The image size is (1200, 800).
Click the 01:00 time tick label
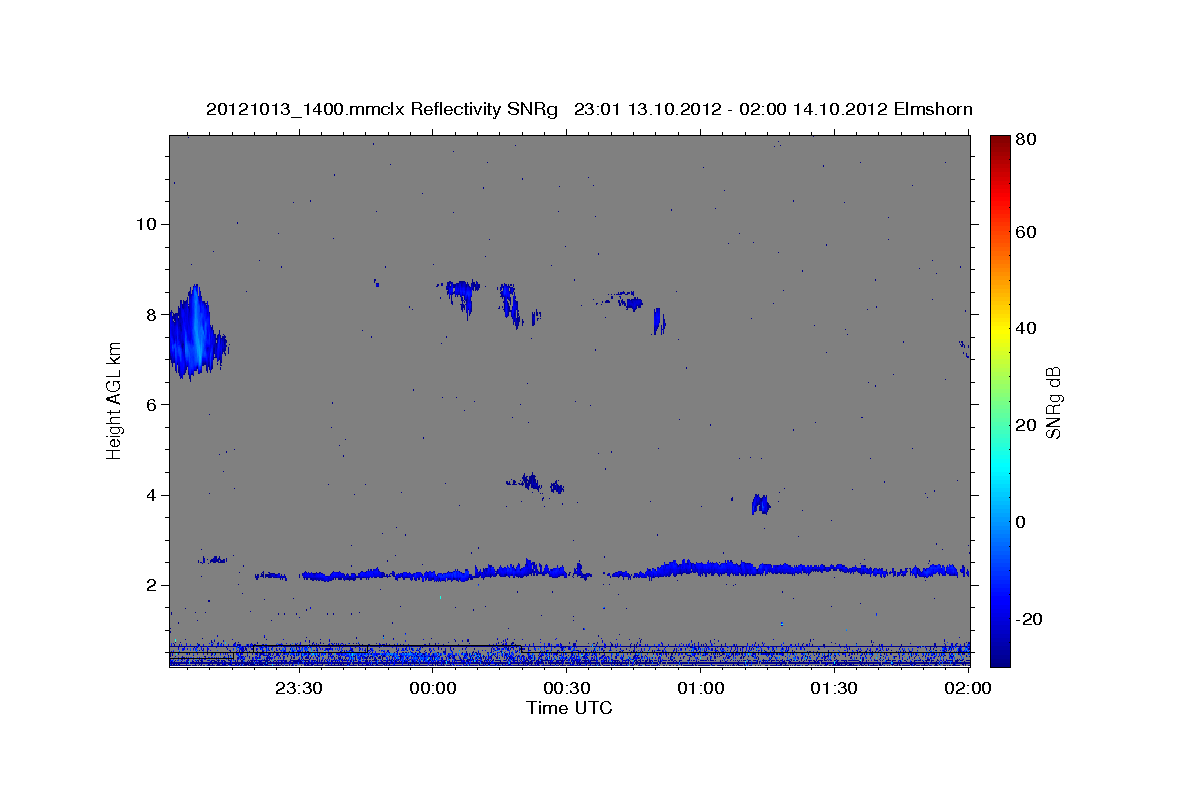click(700, 688)
